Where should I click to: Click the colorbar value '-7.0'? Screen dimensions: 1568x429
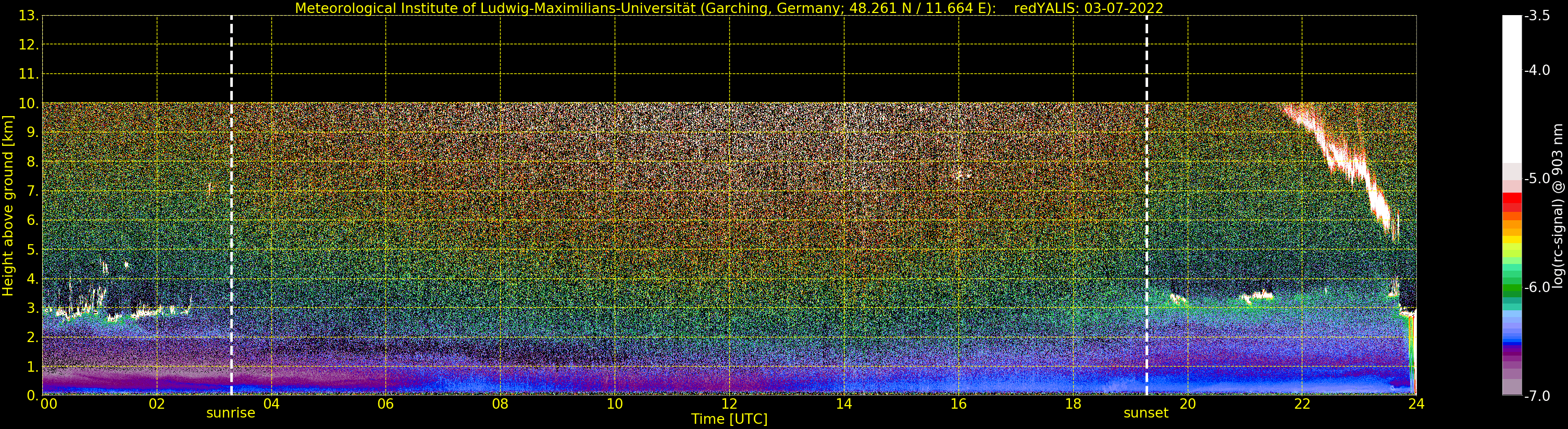point(1537,396)
